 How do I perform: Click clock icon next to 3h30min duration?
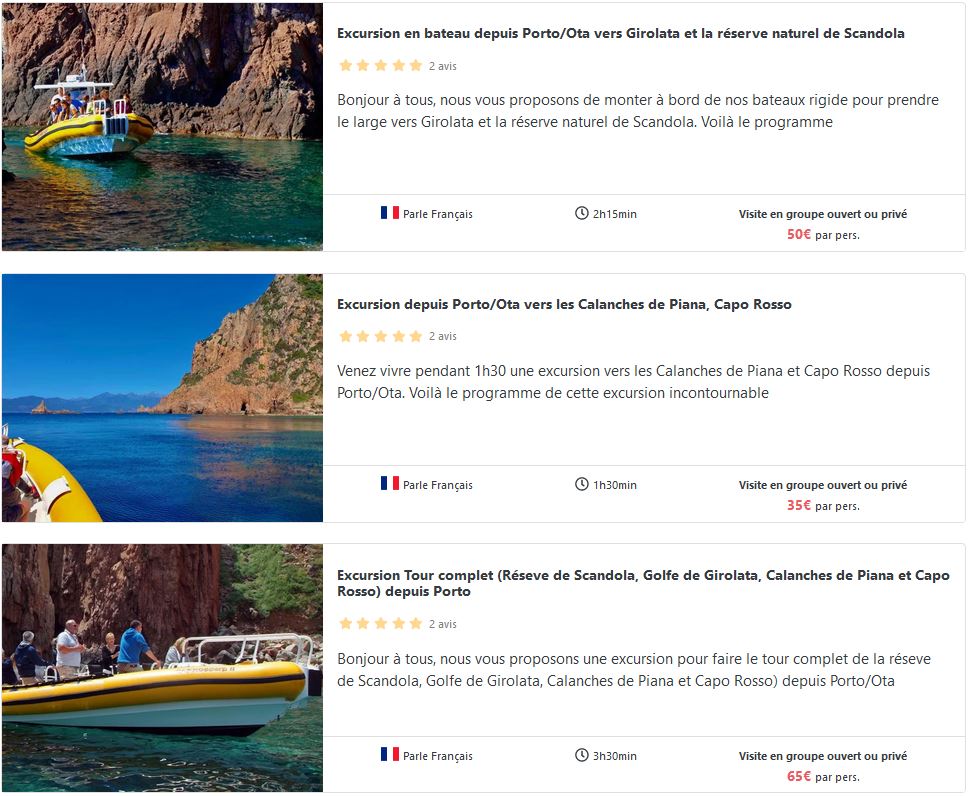(582, 755)
